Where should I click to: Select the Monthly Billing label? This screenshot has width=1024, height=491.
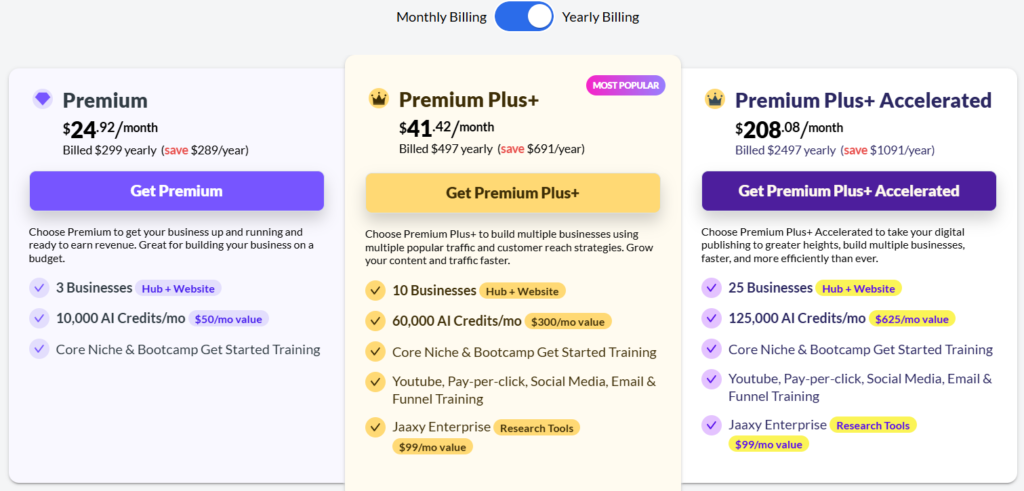(441, 17)
